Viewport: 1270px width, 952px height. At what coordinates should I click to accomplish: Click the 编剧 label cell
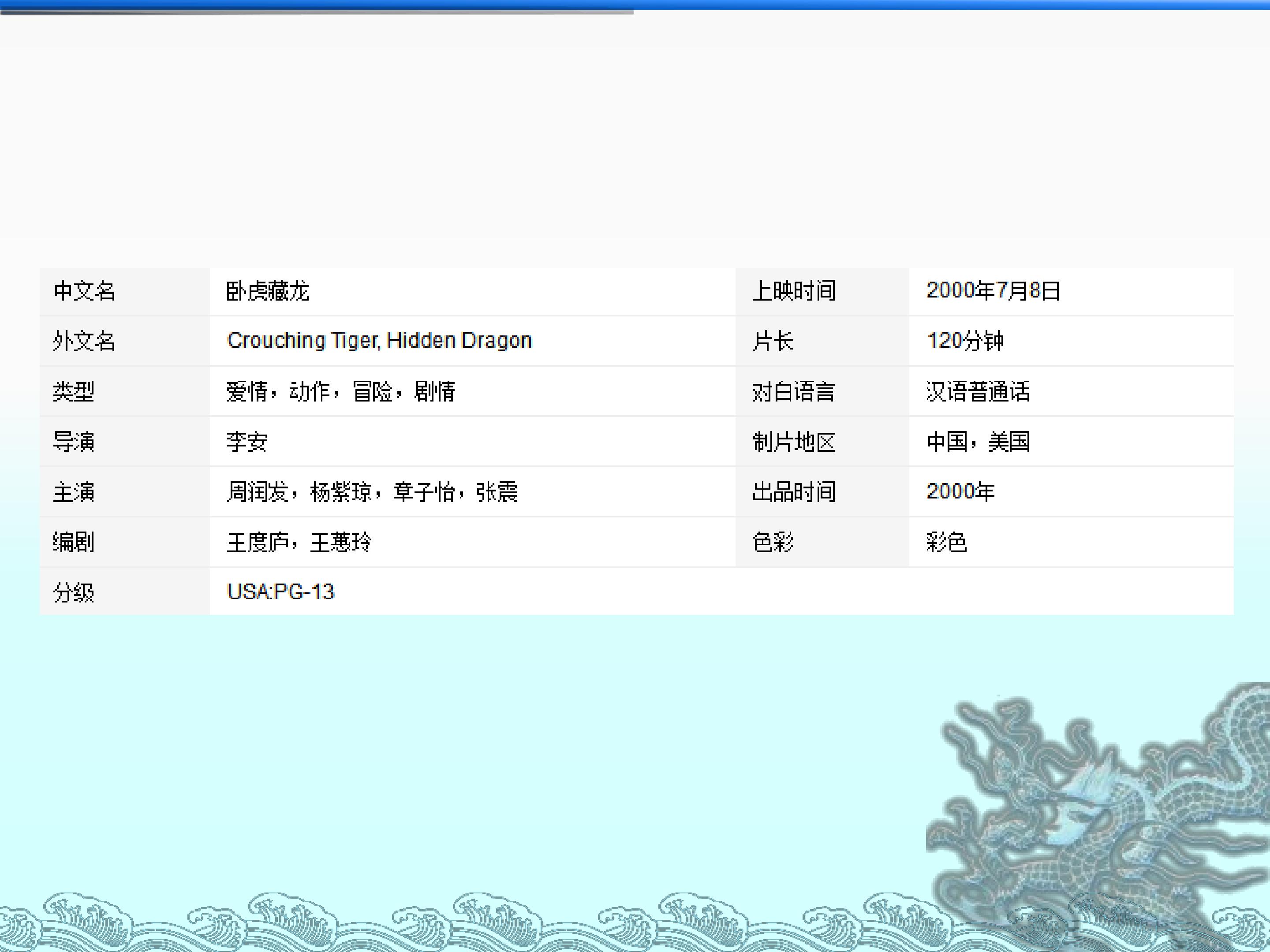74,542
